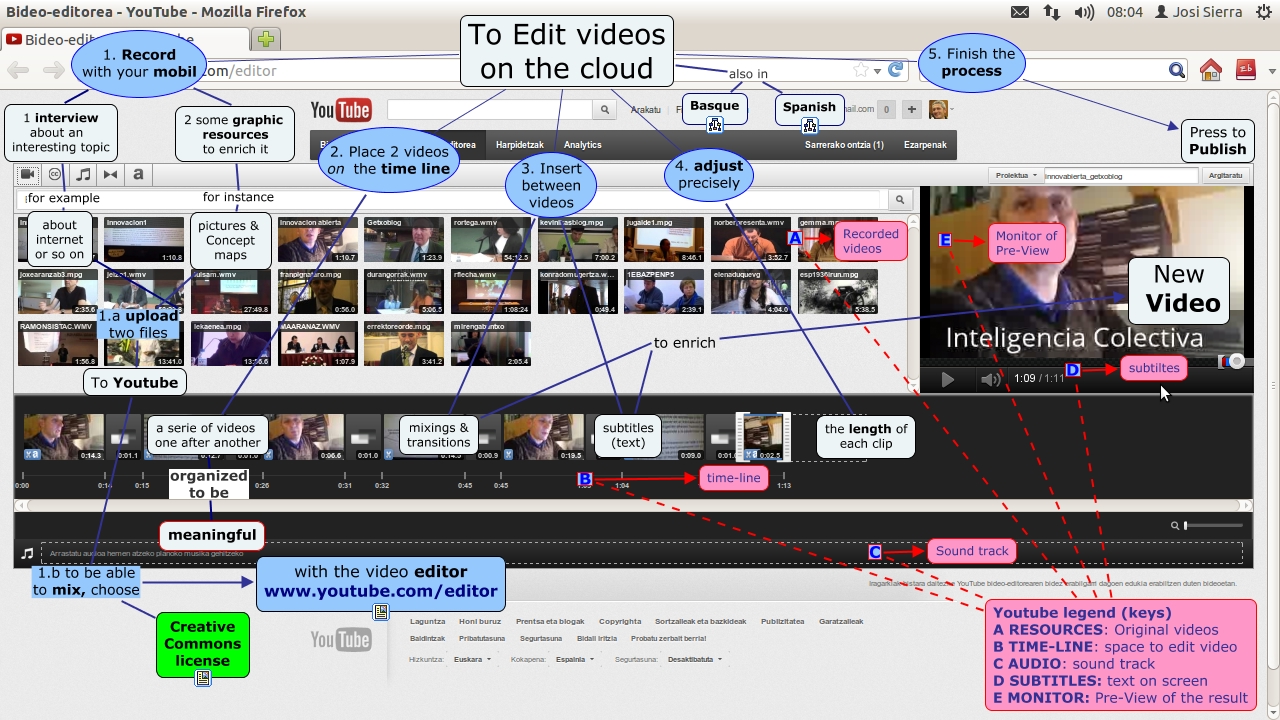
Task: Switch to the Harpidetzak tab
Action: [520, 145]
